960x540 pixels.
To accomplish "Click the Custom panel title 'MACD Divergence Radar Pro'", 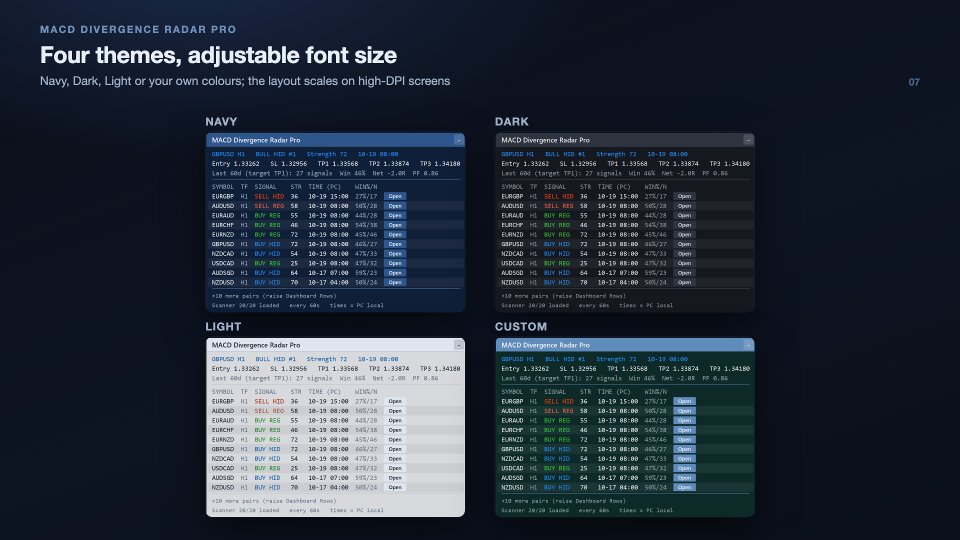I will 546,345.
